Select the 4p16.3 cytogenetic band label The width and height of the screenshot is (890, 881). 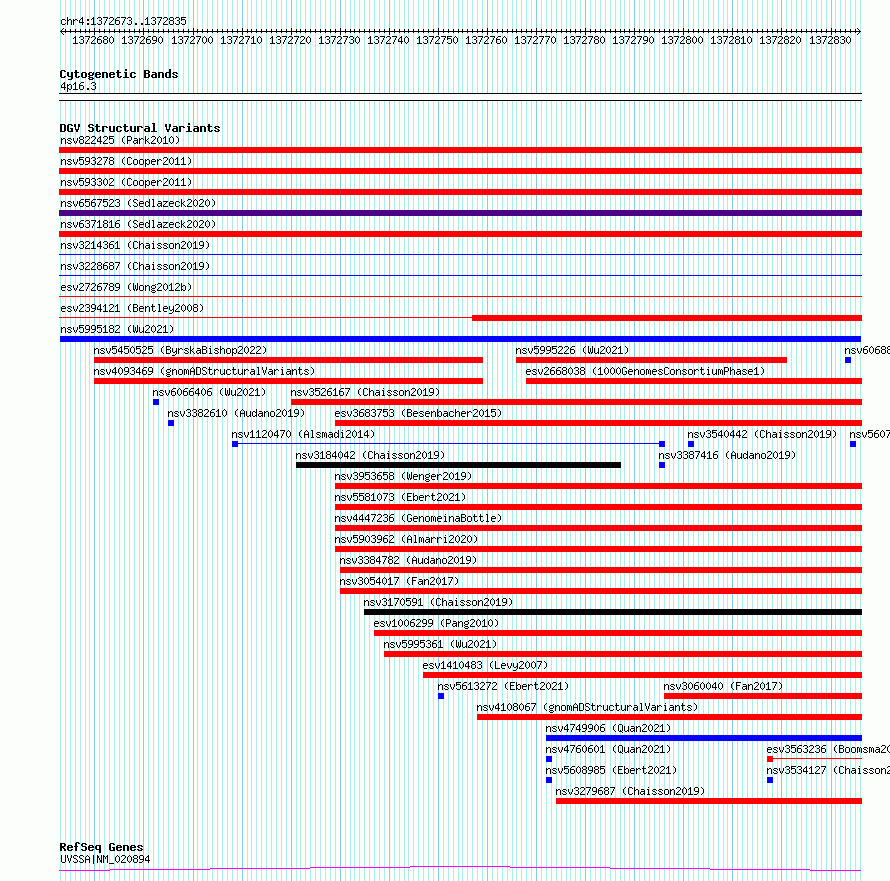point(78,86)
